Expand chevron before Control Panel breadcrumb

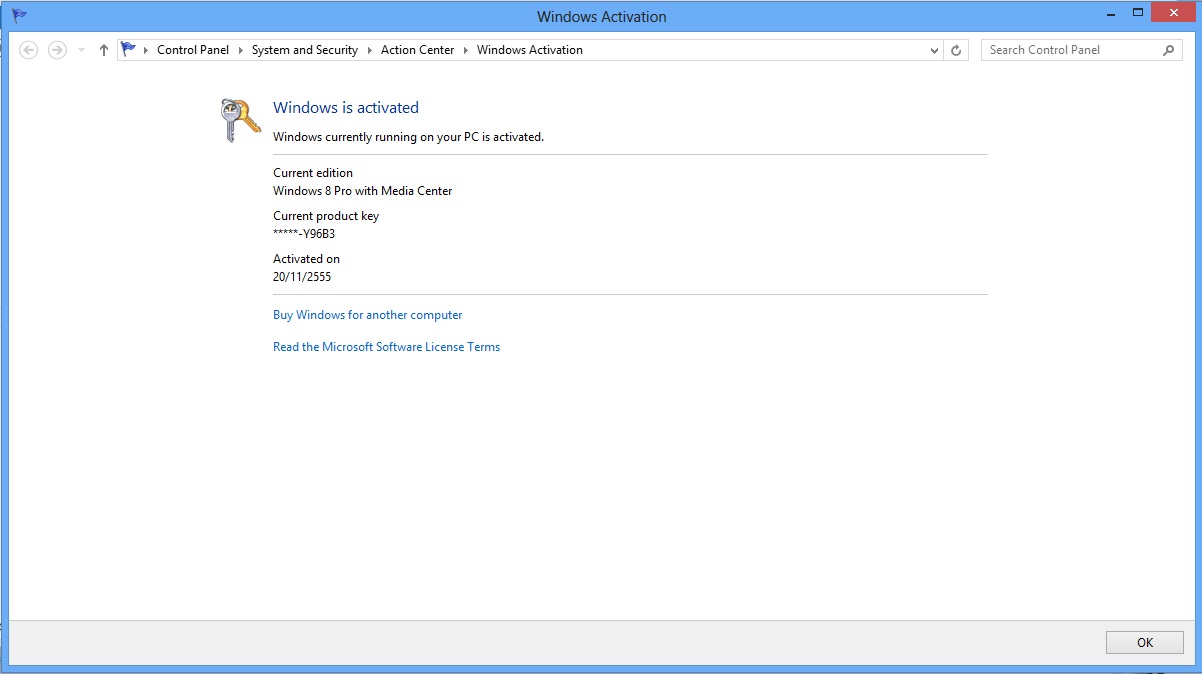point(146,50)
